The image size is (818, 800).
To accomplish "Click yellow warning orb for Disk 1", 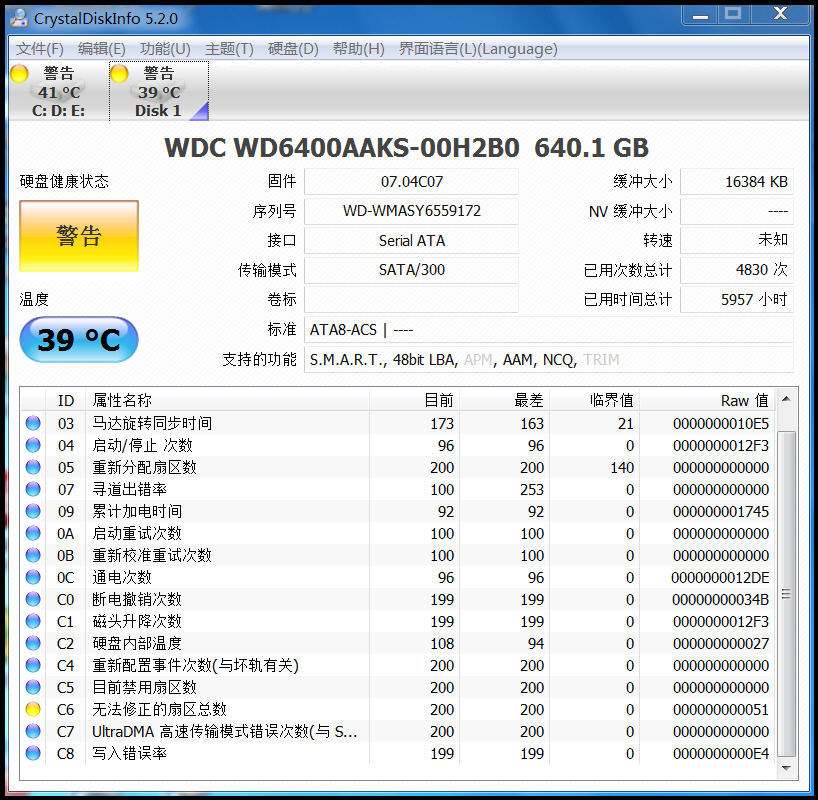I will pyautogui.click(x=119, y=74).
